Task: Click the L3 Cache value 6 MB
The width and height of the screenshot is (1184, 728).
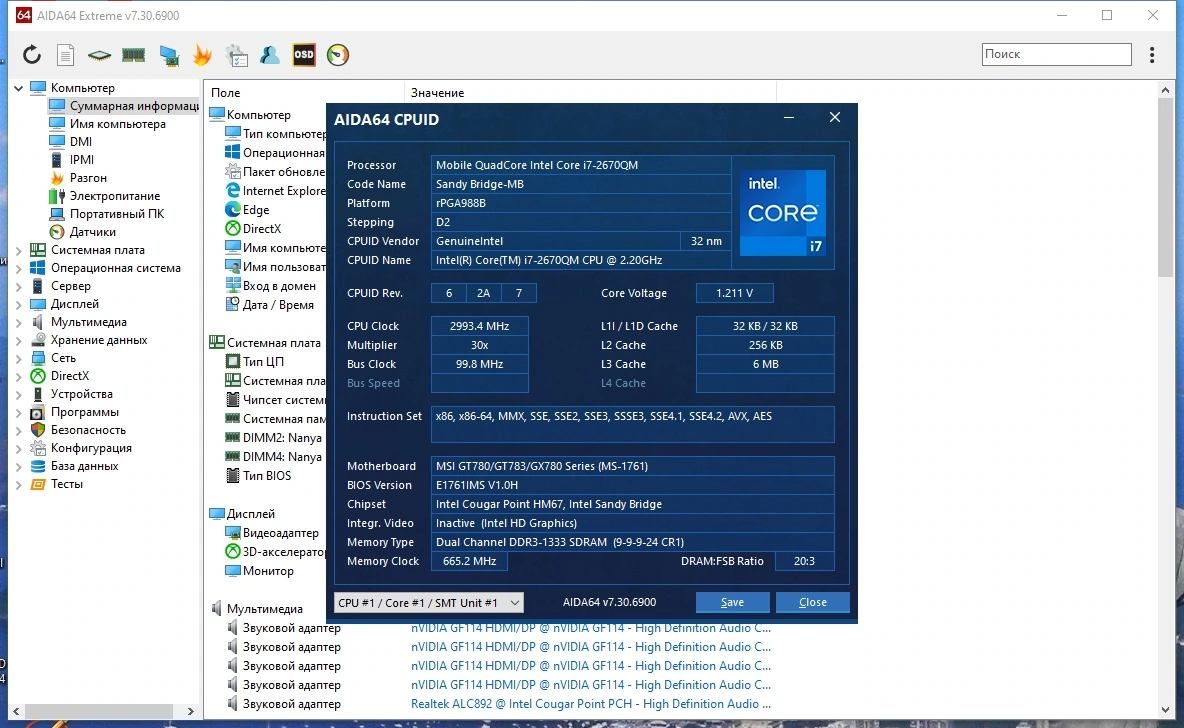Action: pyautogui.click(x=765, y=363)
